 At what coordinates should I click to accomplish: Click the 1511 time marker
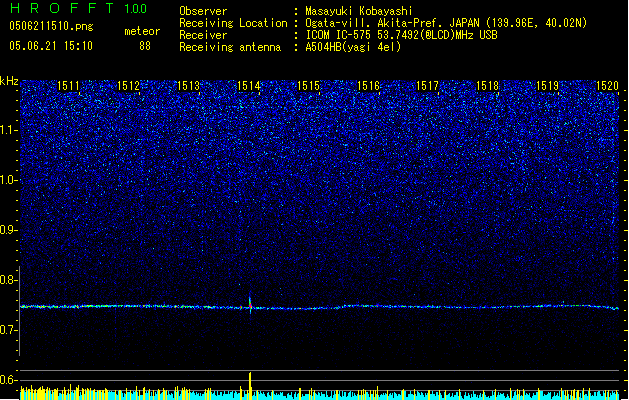click(68, 86)
